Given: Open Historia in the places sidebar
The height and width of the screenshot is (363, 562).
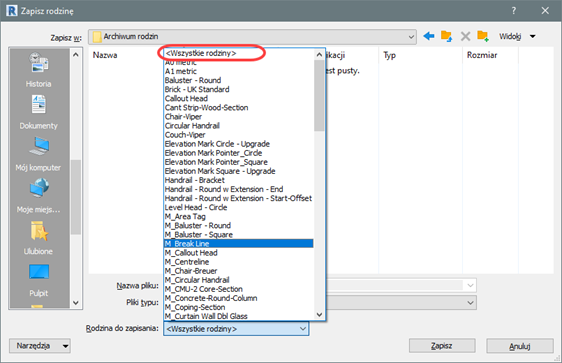Looking at the screenshot, I should click(39, 69).
